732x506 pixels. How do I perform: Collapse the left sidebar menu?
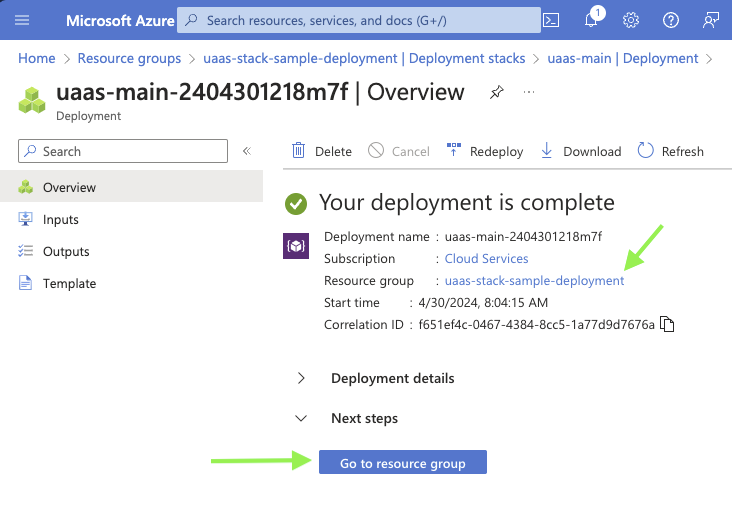pyautogui.click(x=247, y=151)
